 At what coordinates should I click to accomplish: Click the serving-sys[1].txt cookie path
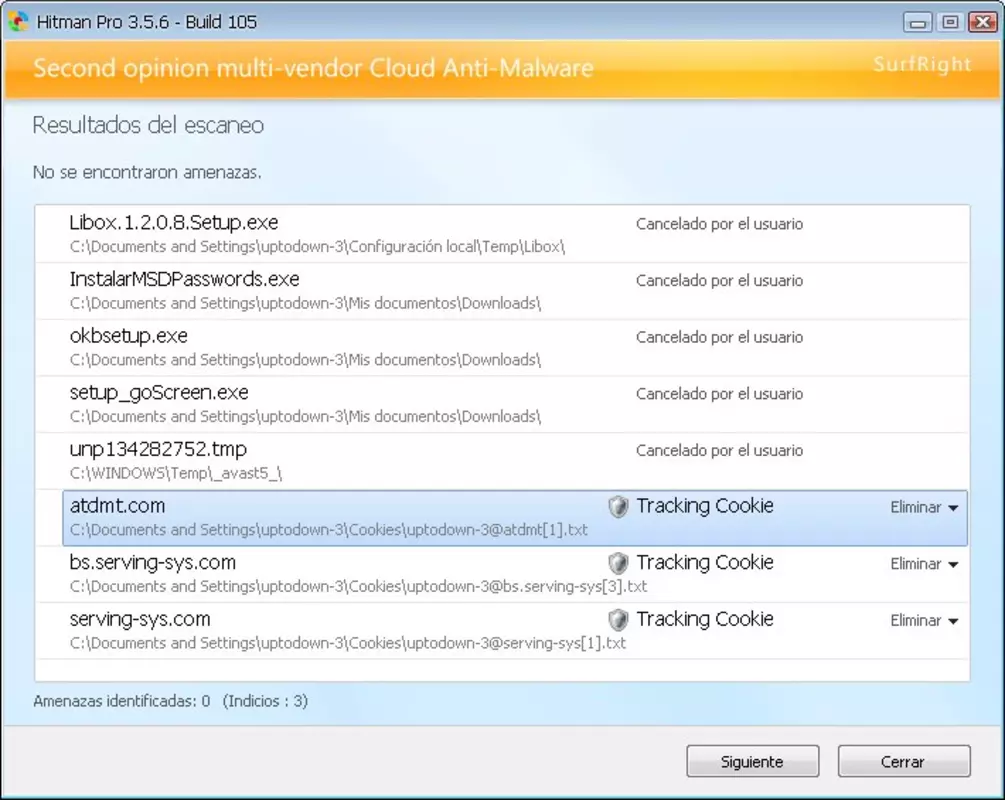347,643
